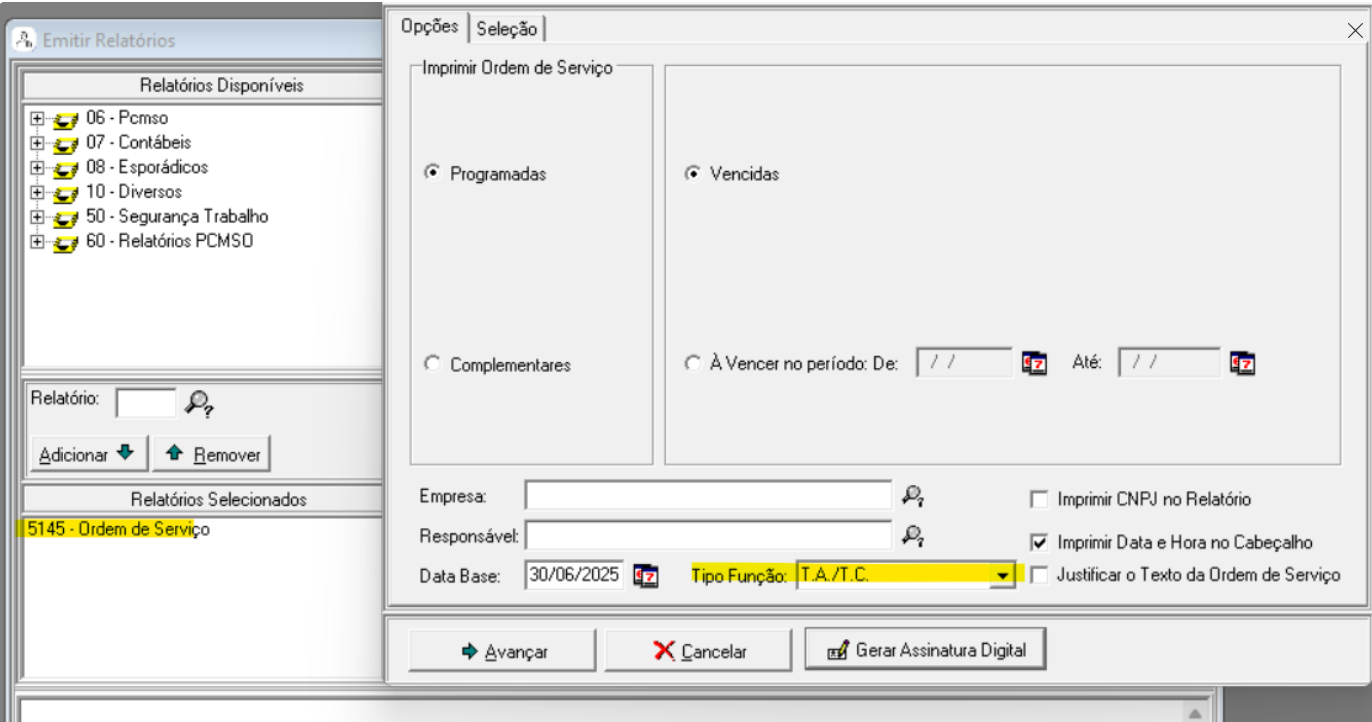Open the Responsável search lookup icon

click(x=910, y=536)
